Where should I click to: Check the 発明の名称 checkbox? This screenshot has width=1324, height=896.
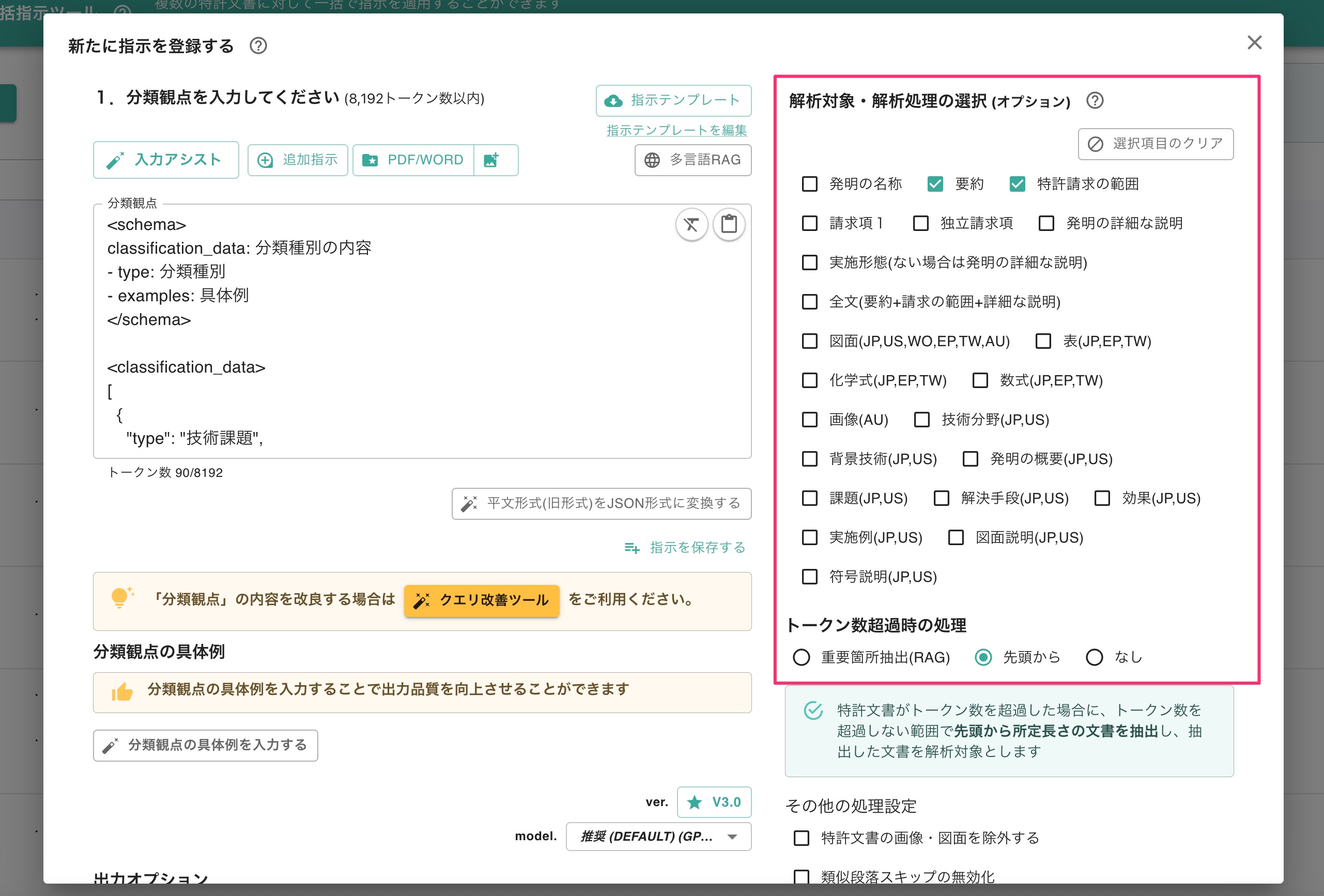click(809, 184)
